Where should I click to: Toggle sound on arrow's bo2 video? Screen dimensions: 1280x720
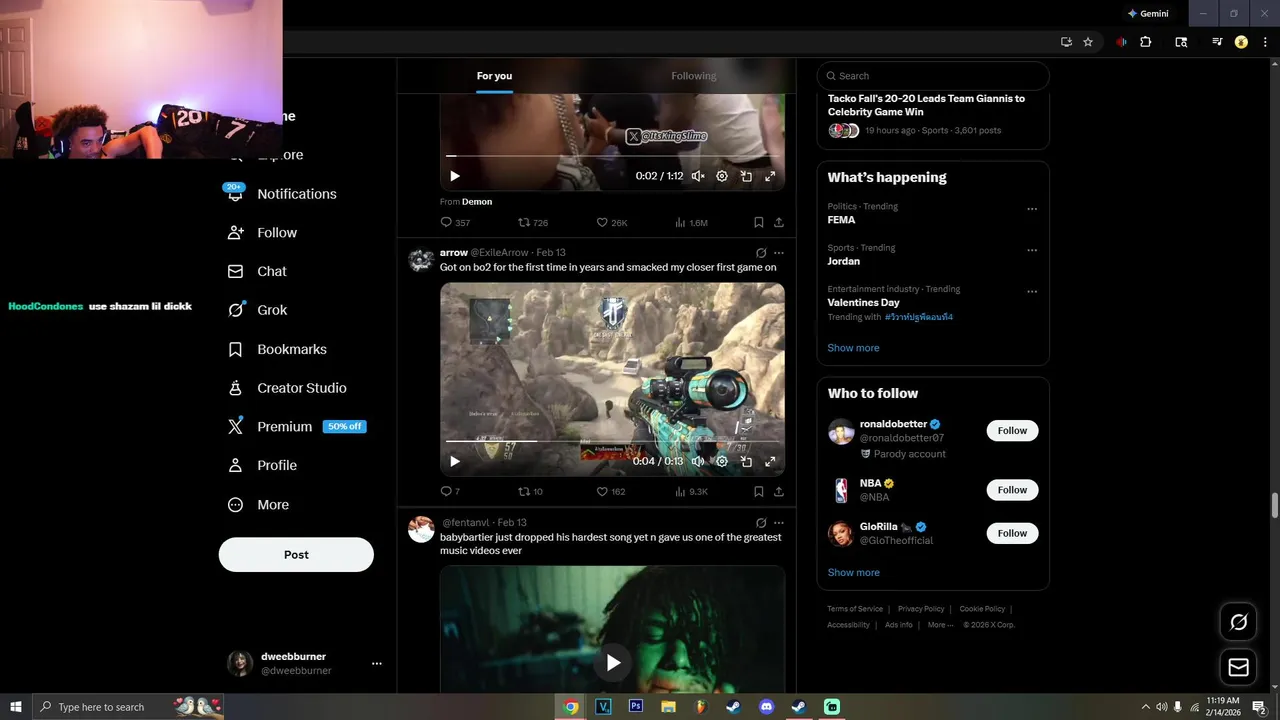click(x=698, y=461)
